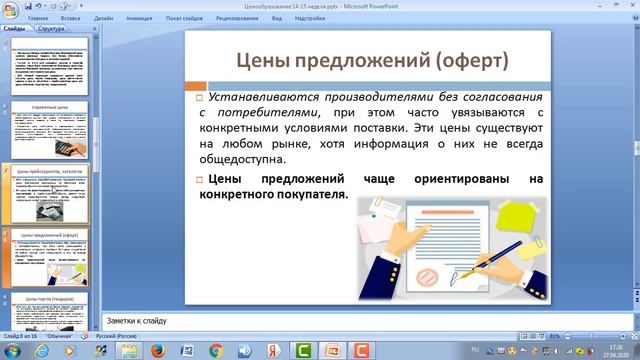This screenshot has height=360, width=640.
Task: Click the Обычная theme name in status bar
Action: click(59, 336)
